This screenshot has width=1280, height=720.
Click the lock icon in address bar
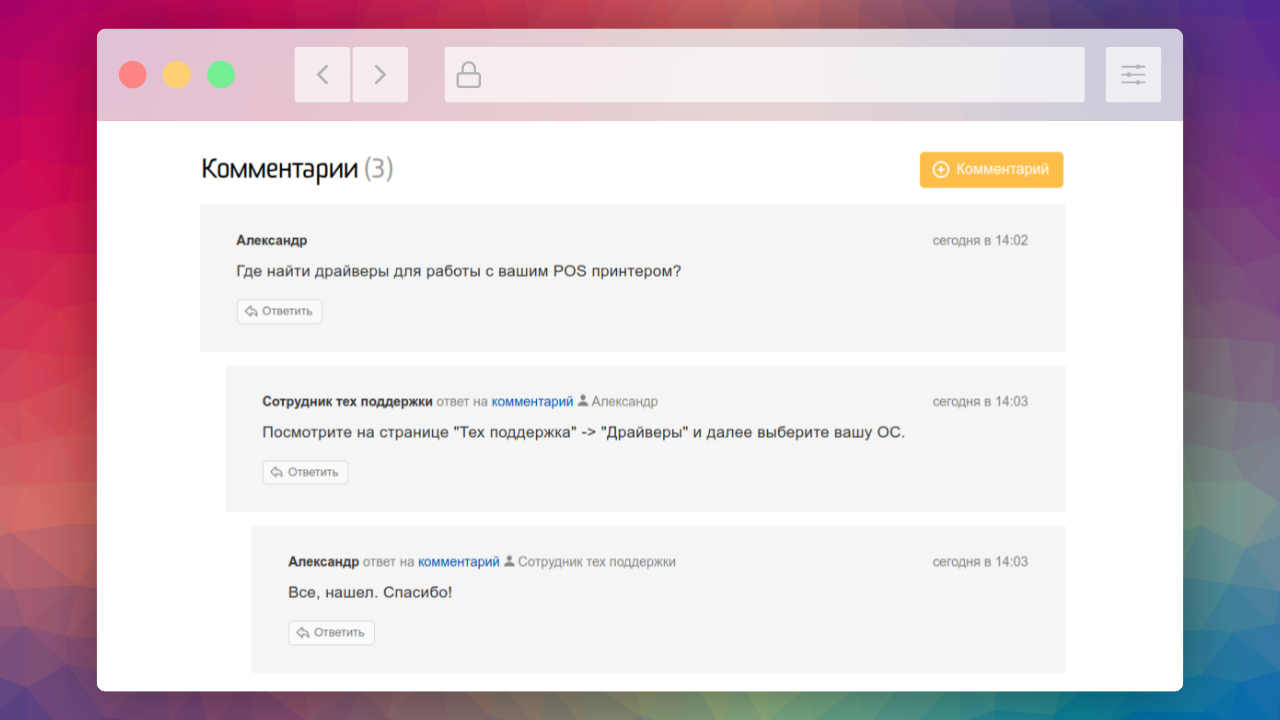coord(468,75)
